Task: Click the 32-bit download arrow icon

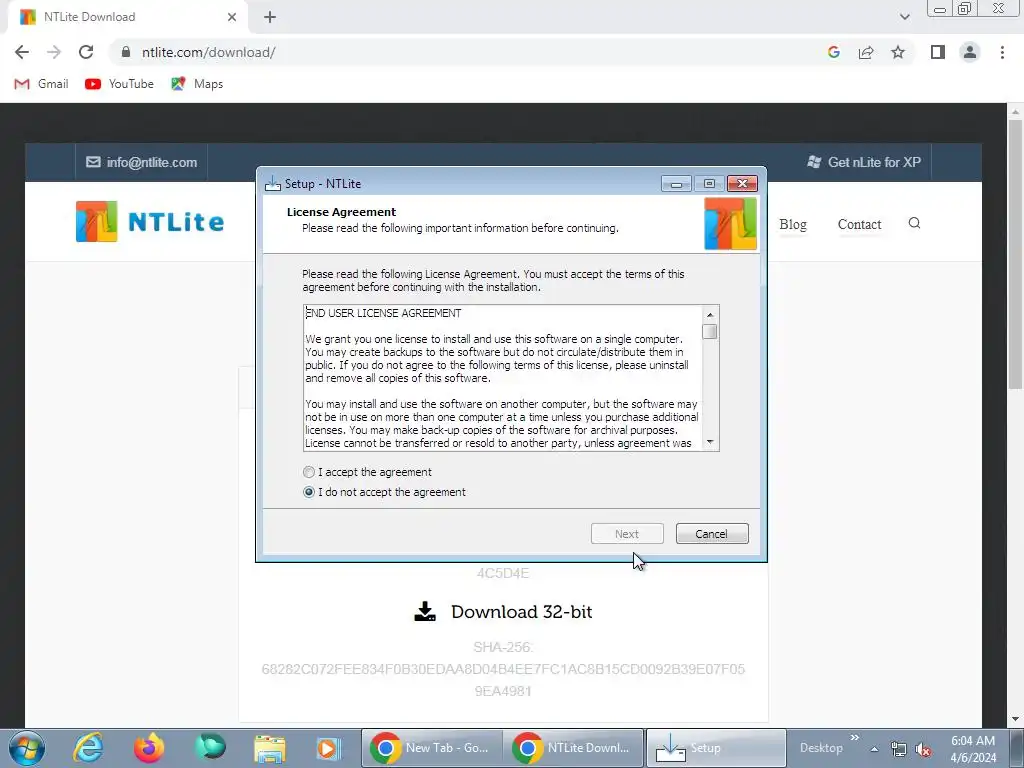Action: [x=425, y=611]
